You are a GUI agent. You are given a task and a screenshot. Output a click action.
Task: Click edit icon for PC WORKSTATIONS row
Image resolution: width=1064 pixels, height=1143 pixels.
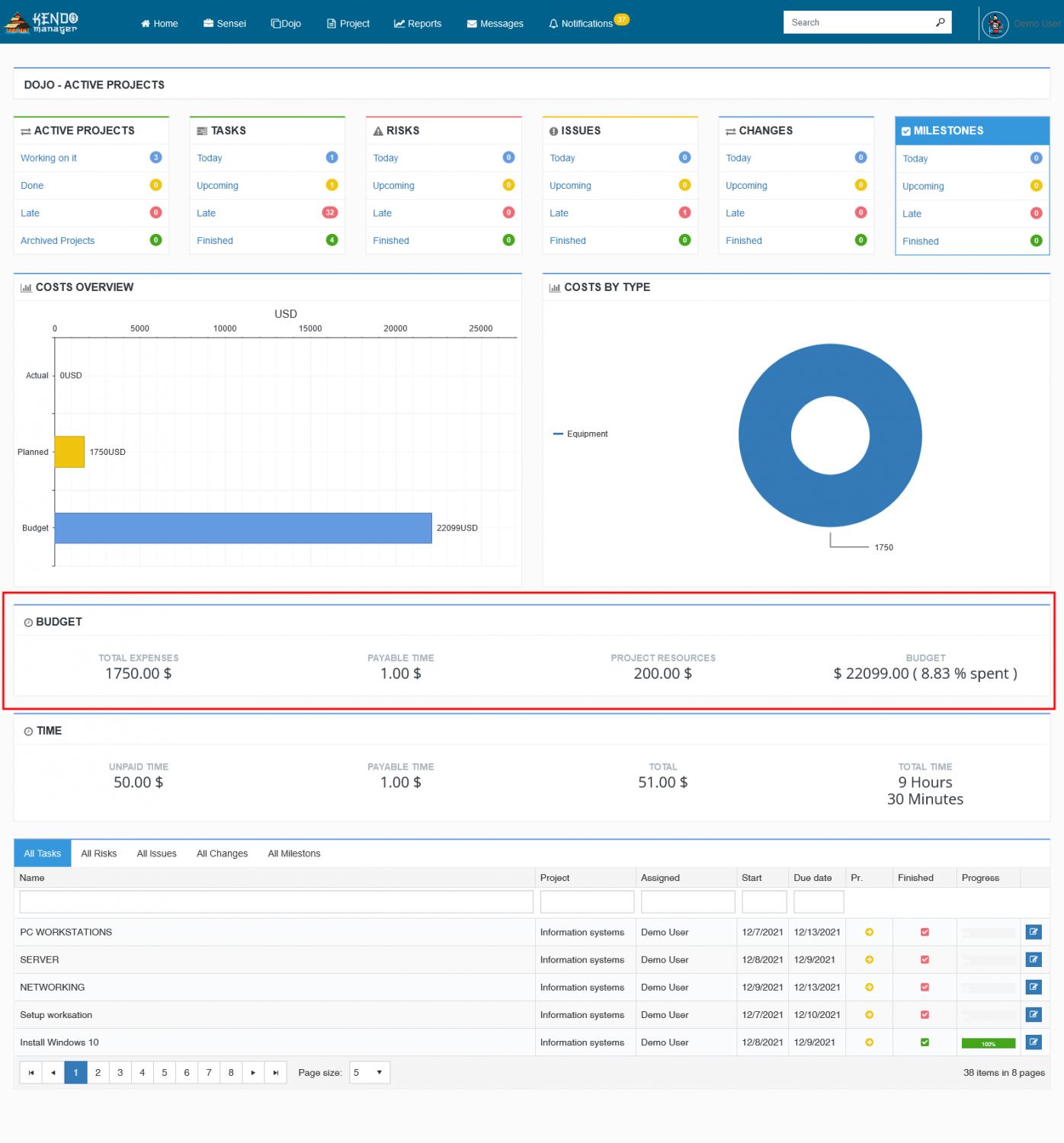tap(1033, 932)
